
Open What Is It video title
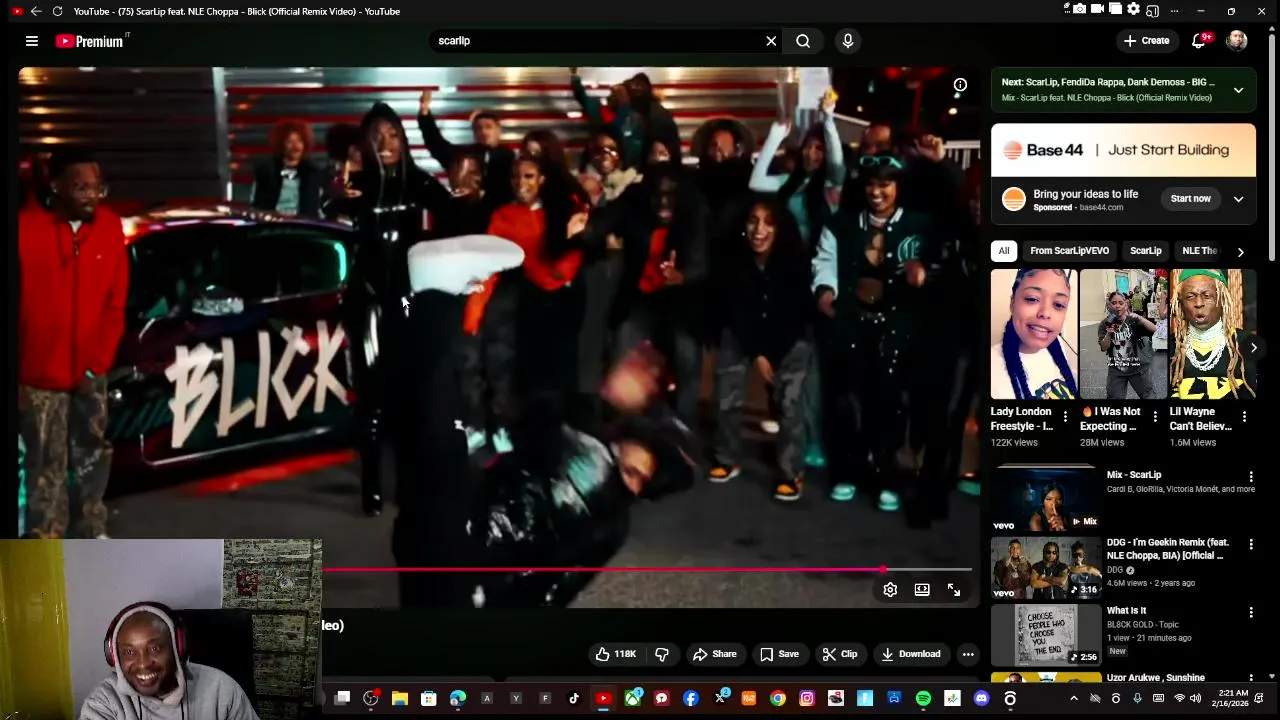tap(1126, 610)
